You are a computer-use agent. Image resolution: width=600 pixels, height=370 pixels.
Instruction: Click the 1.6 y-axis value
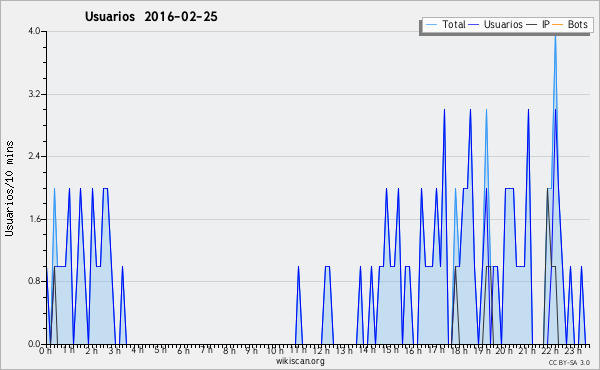34,219
